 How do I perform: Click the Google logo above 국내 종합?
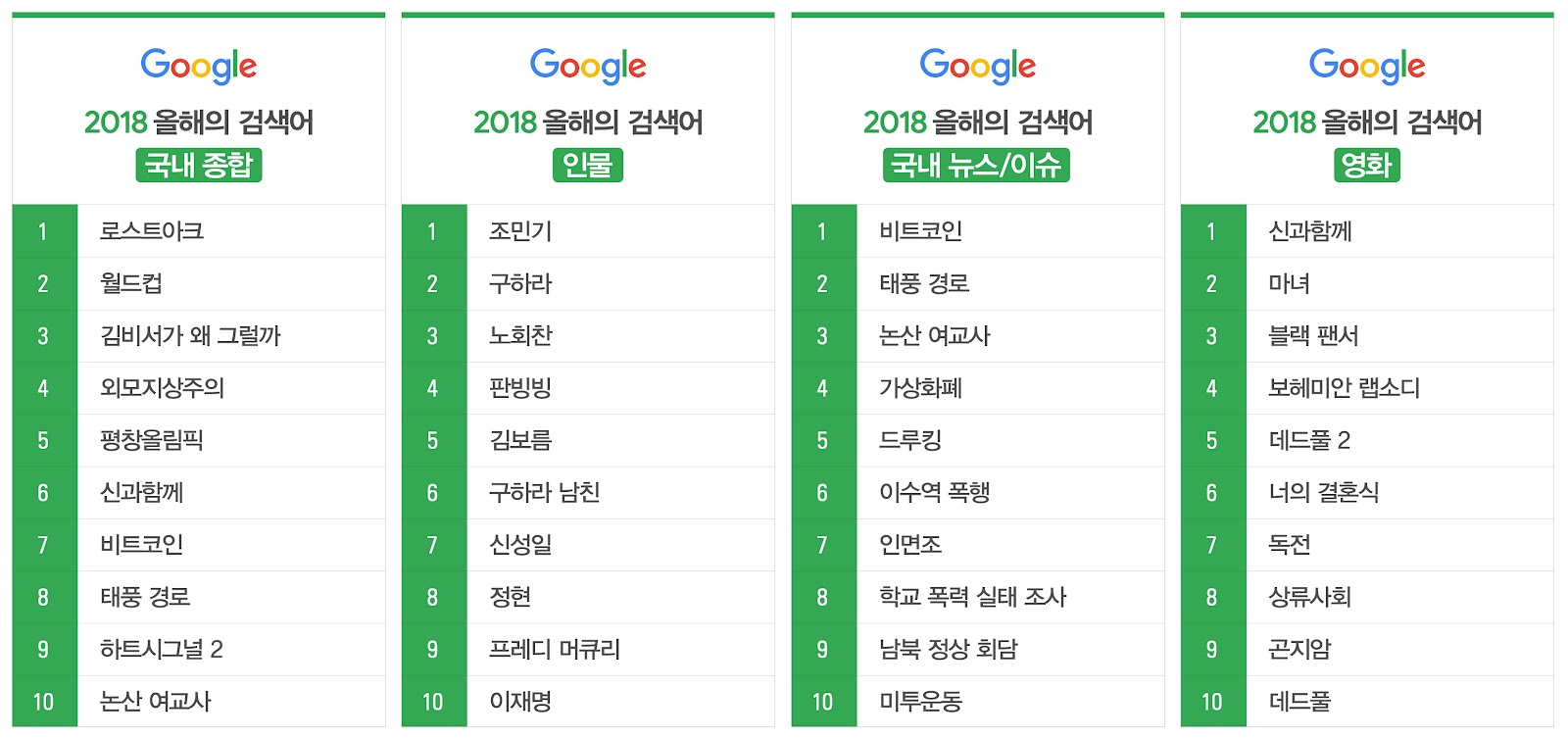(x=199, y=66)
